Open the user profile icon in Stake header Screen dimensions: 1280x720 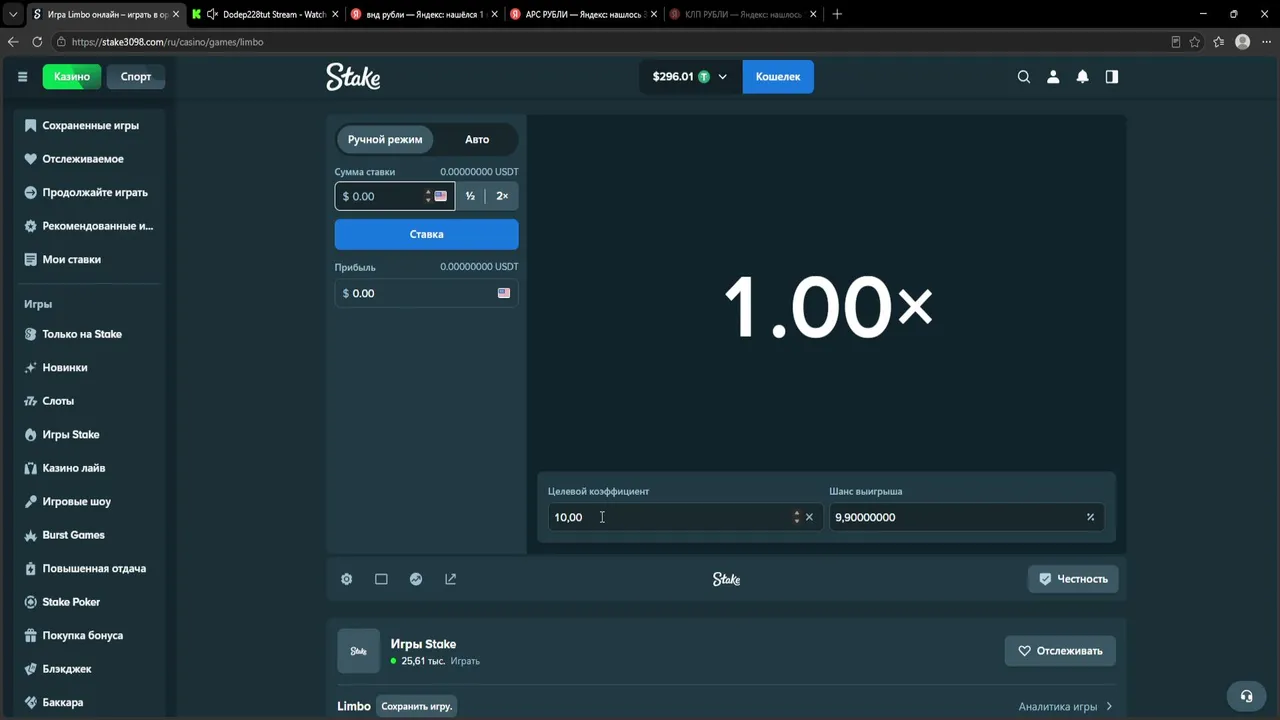(1053, 77)
